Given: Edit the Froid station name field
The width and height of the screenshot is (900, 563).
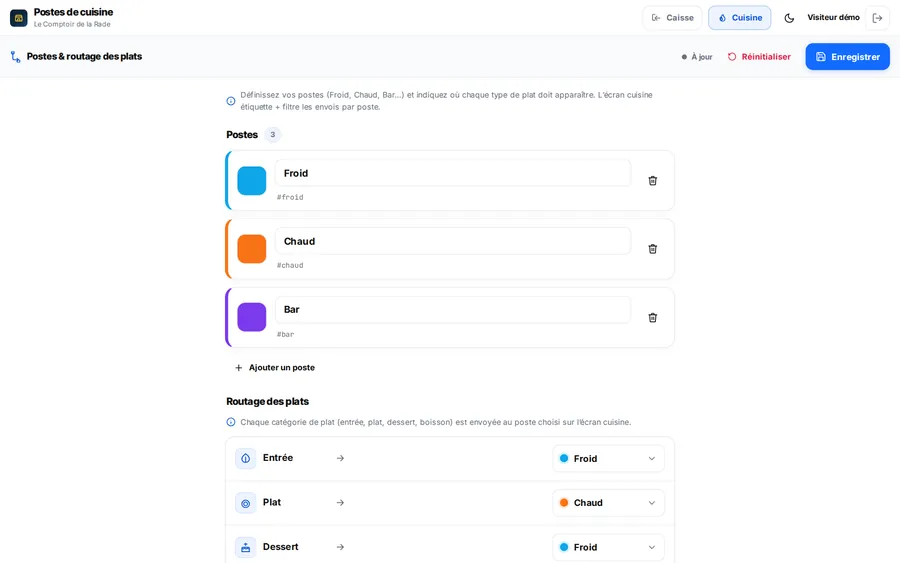Looking at the screenshot, I should click(x=453, y=173).
